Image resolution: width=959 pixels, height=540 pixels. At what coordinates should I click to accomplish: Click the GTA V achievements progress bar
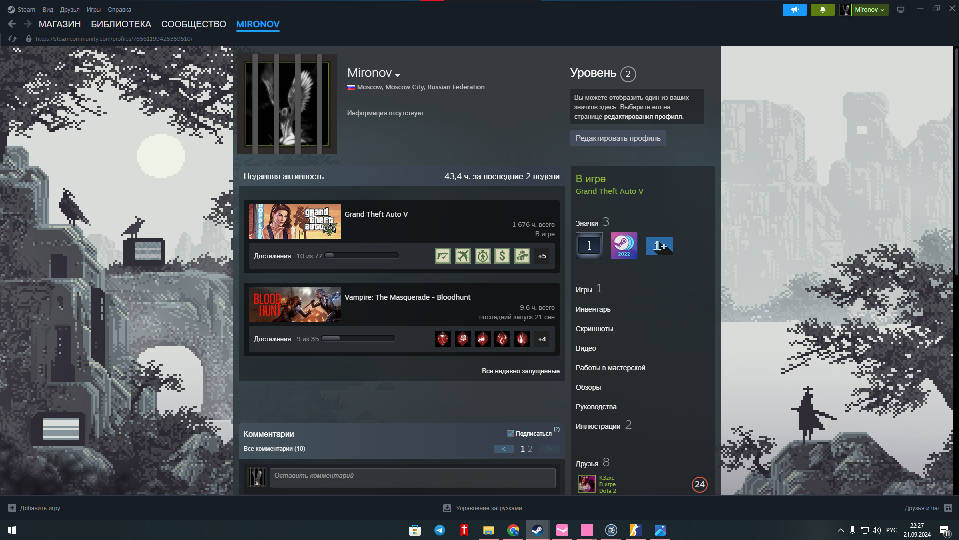tap(362, 255)
